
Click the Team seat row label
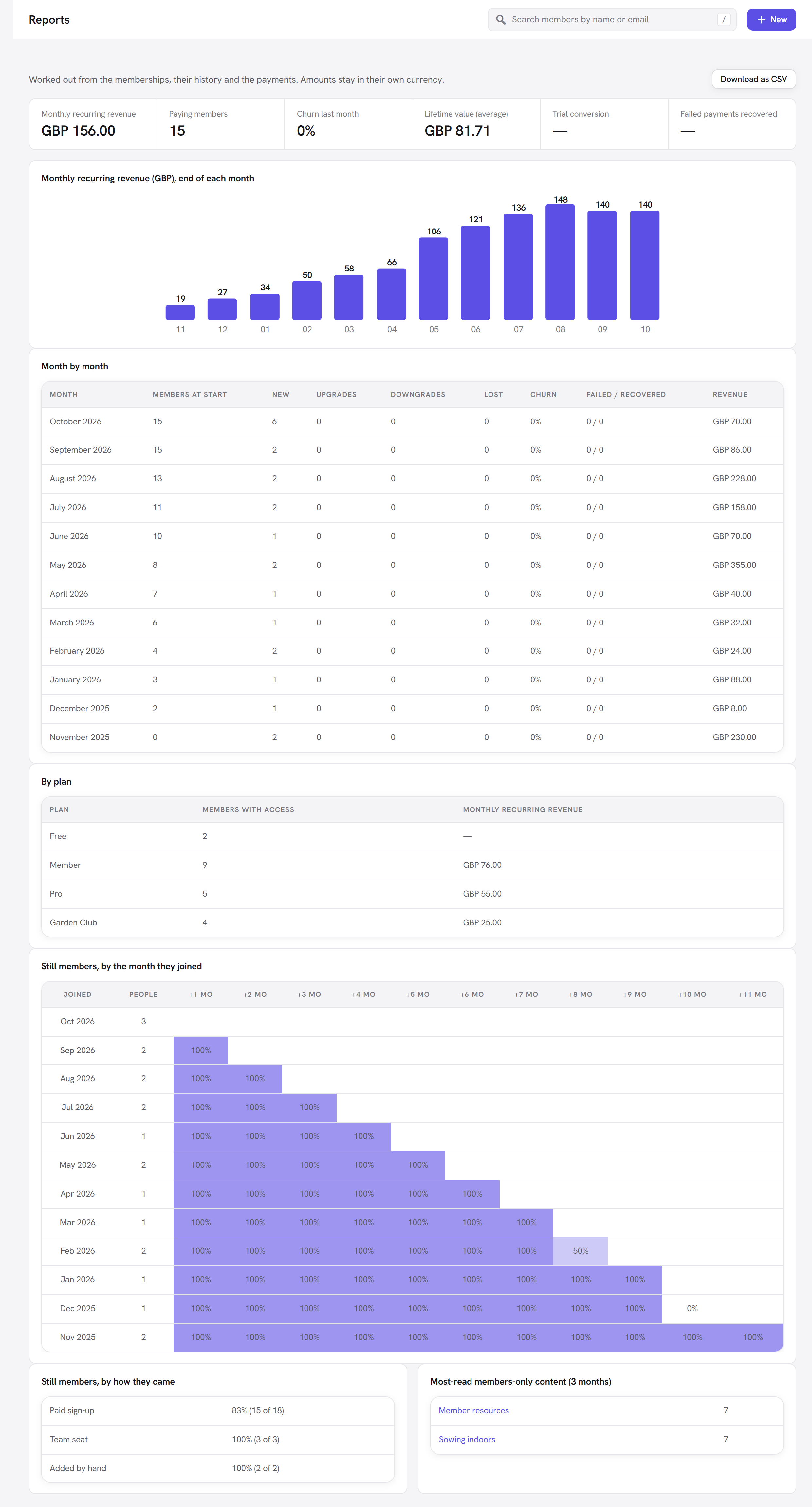pyautogui.click(x=68, y=1439)
